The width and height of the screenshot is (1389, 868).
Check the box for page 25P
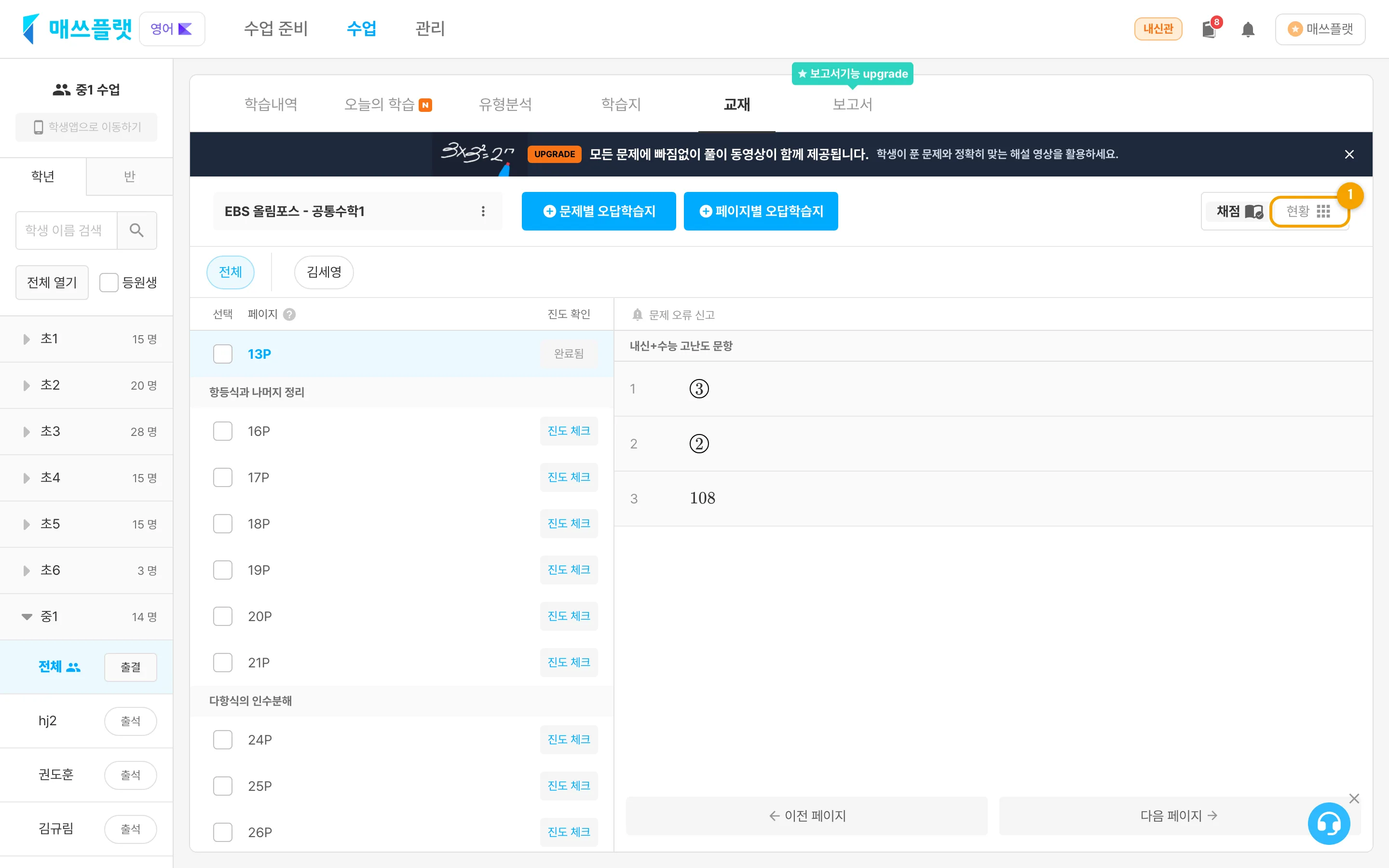[223, 786]
